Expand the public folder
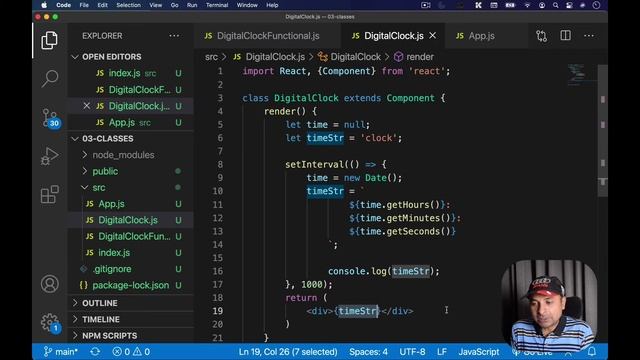The image size is (640, 360). 105,171
